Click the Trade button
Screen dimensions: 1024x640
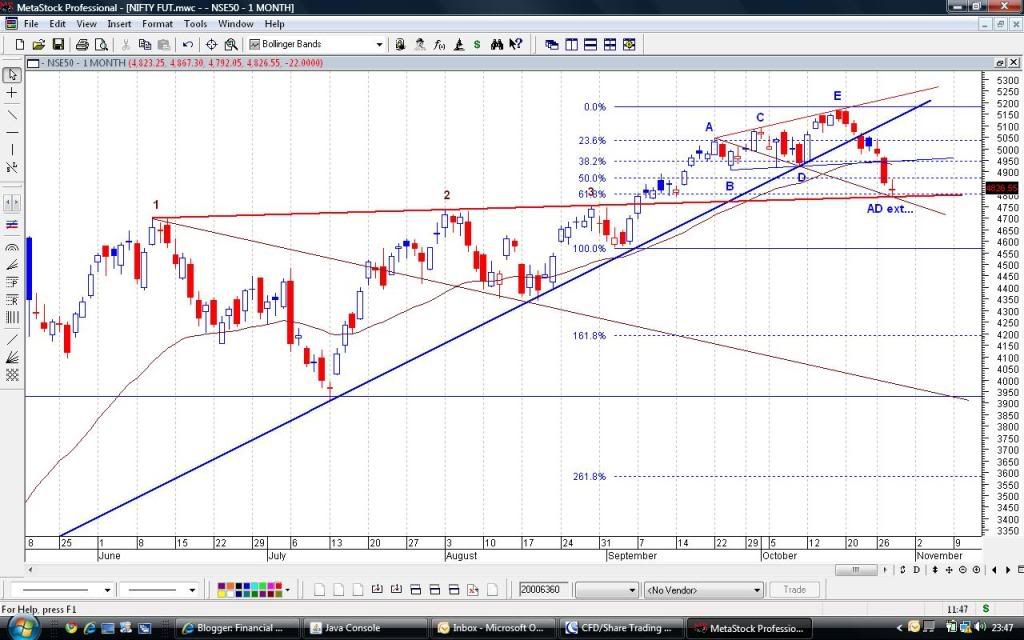[794, 590]
